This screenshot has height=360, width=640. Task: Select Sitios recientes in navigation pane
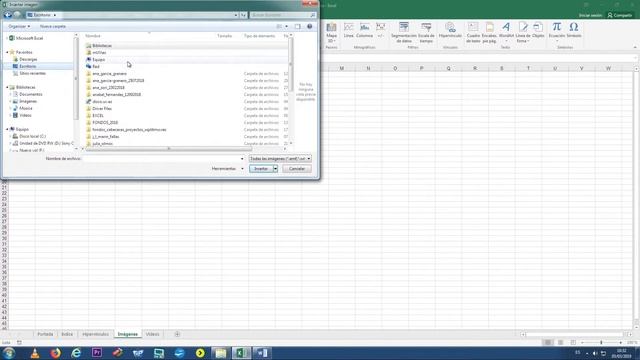pyautogui.click(x=32, y=73)
